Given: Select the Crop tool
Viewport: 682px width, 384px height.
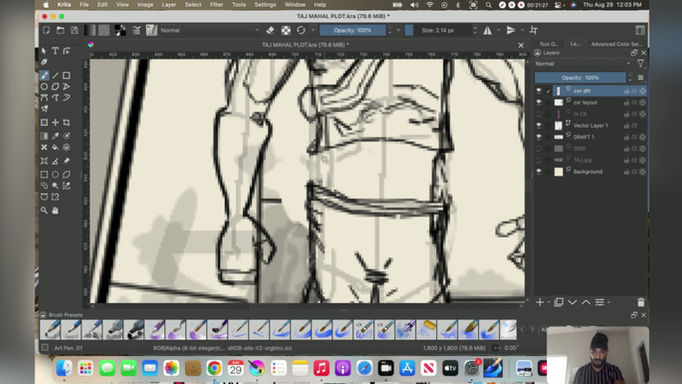Looking at the screenshot, I should pos(66,123).
